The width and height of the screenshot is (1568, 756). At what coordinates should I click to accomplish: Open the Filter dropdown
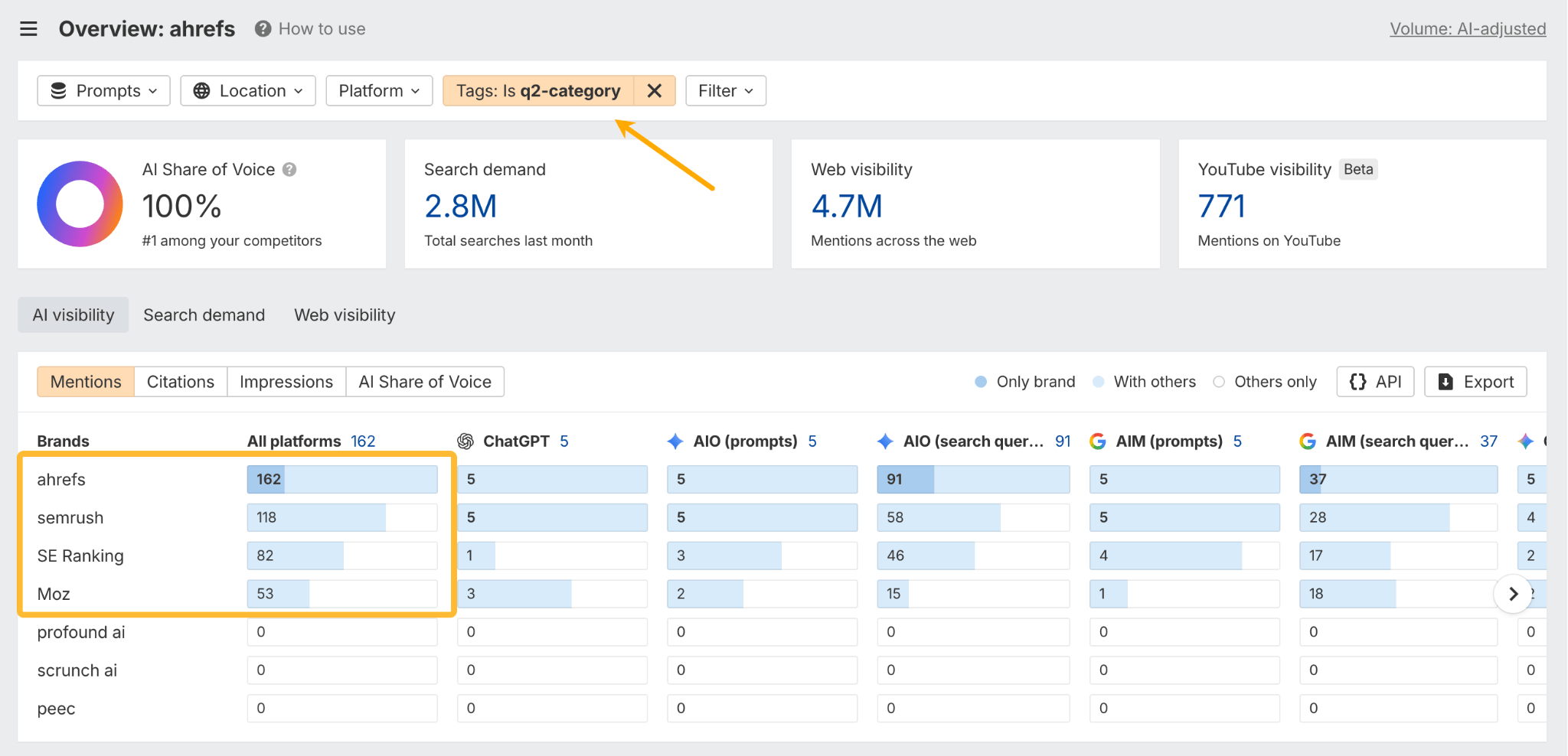tap(726, 91)
